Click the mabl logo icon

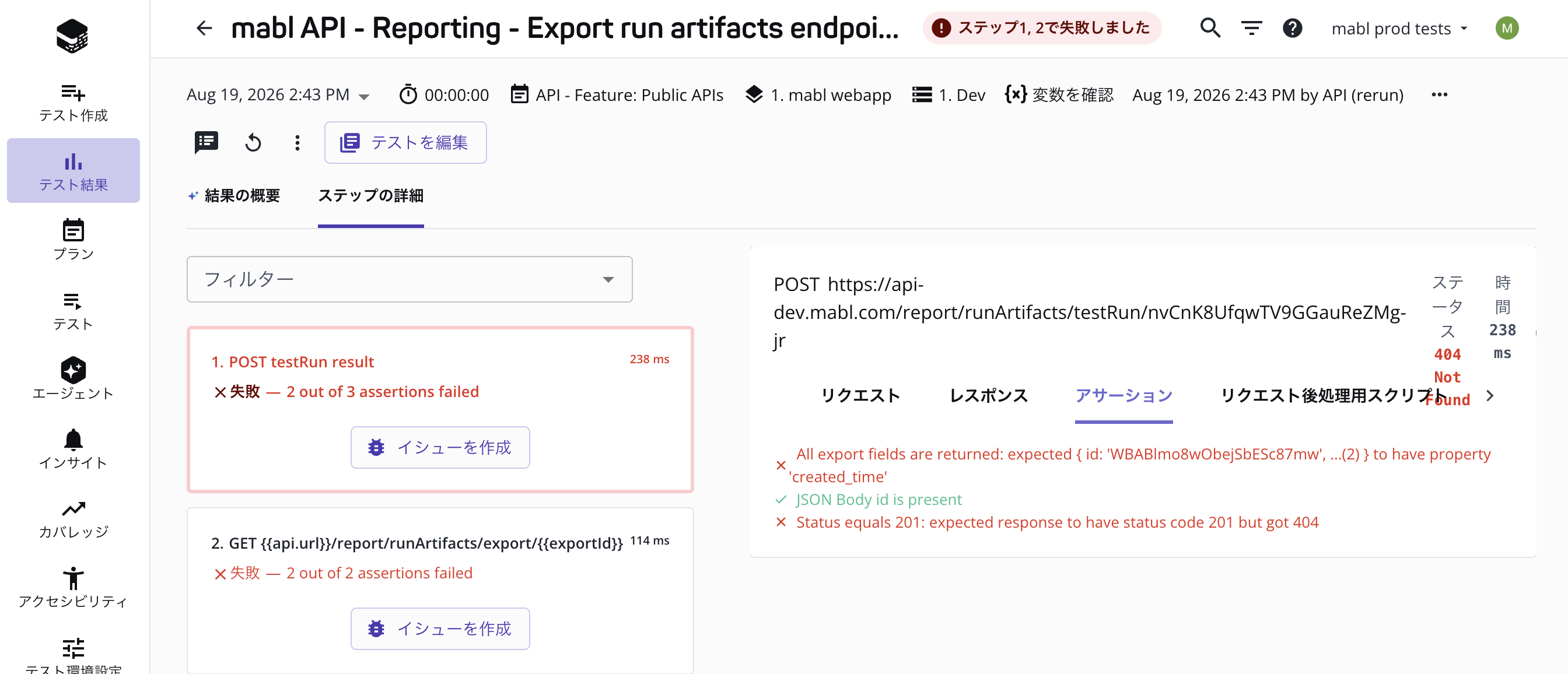[x=72, y=36]
